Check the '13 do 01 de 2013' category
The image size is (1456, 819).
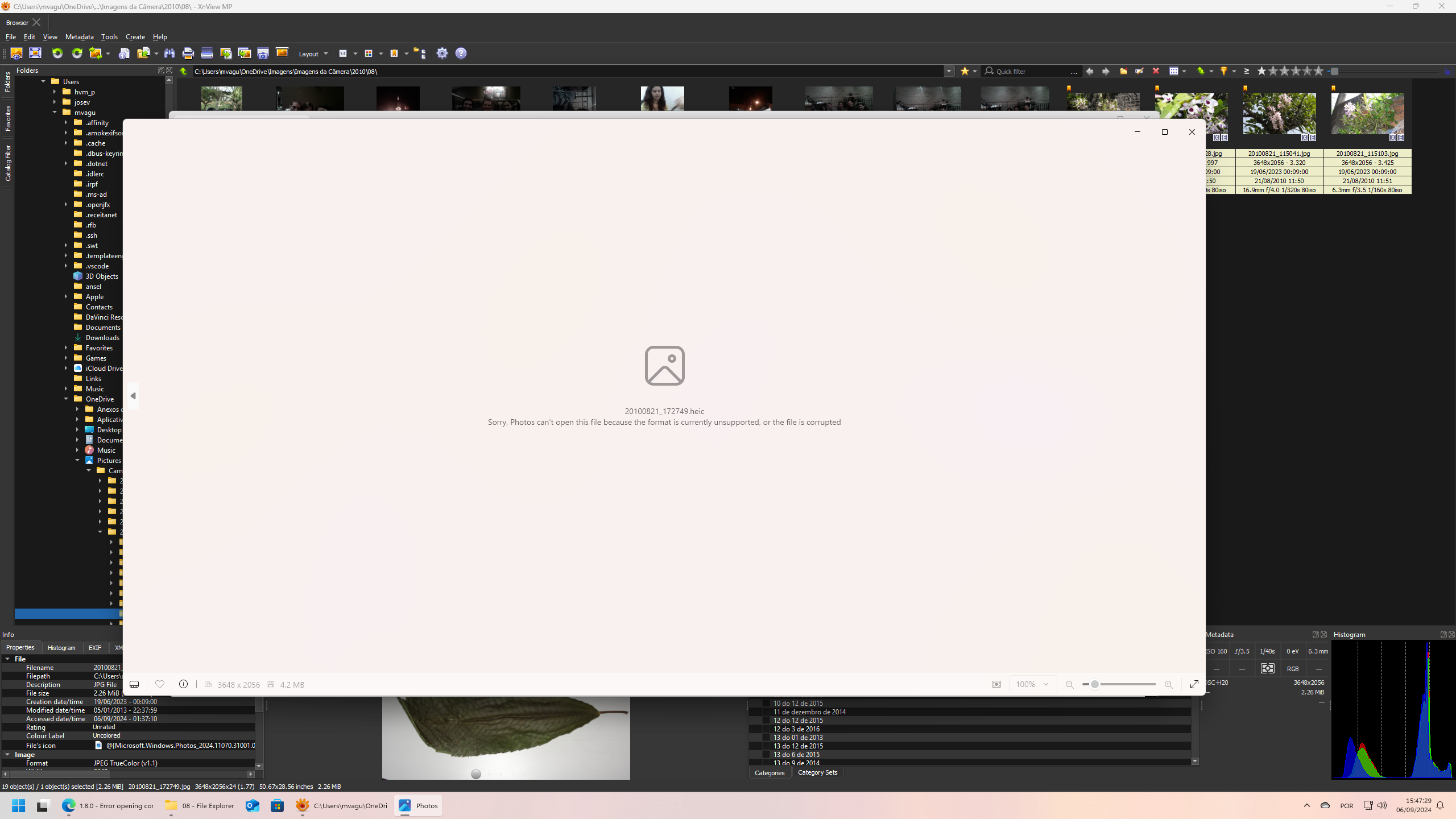pyautogui.click(x=766, y=738)
